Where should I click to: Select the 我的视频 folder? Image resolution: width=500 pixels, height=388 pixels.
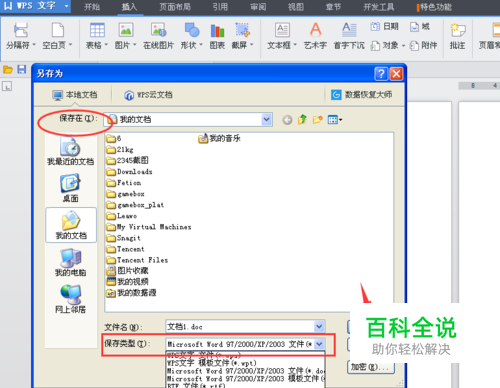tap(127, 282)
